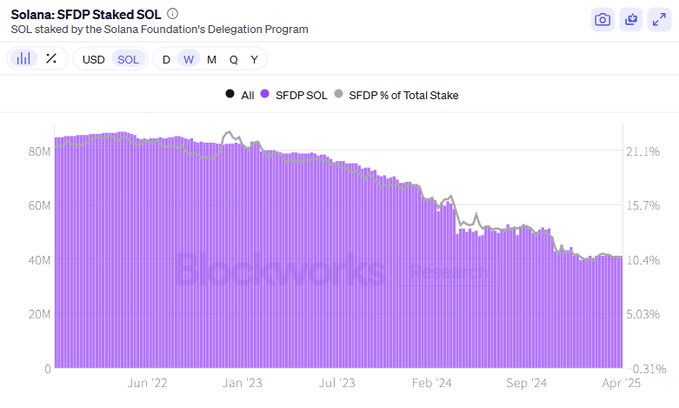Click the 10.4% right-axis label
The image size is (679, 408).
pos(643,260)
